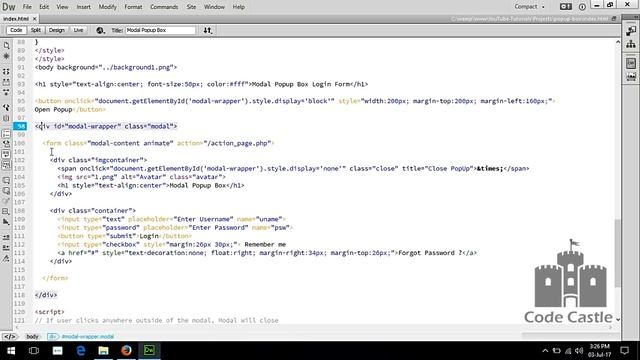Open the View menu
The width and height of the screenshot is (640, 360).
tap(62, 7)
